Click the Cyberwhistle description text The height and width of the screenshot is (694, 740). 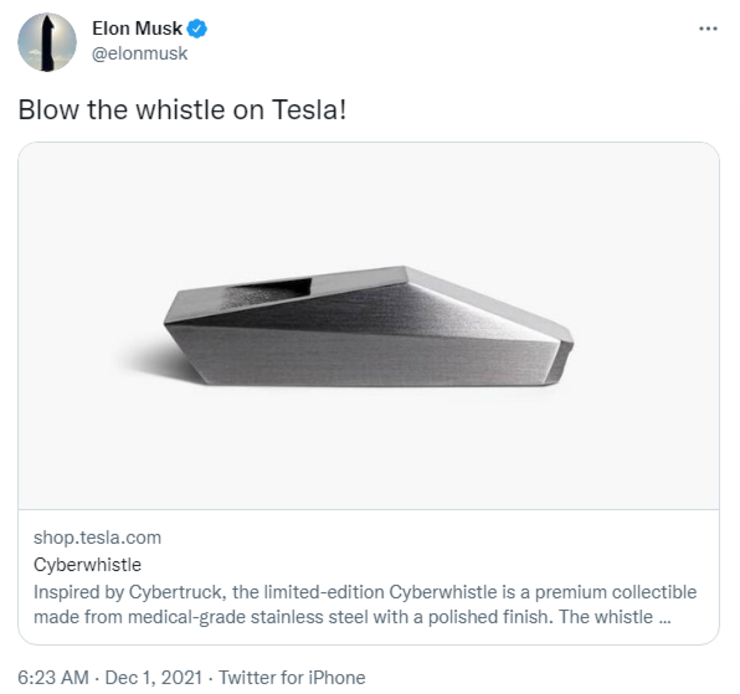click(x=365, y=604)
